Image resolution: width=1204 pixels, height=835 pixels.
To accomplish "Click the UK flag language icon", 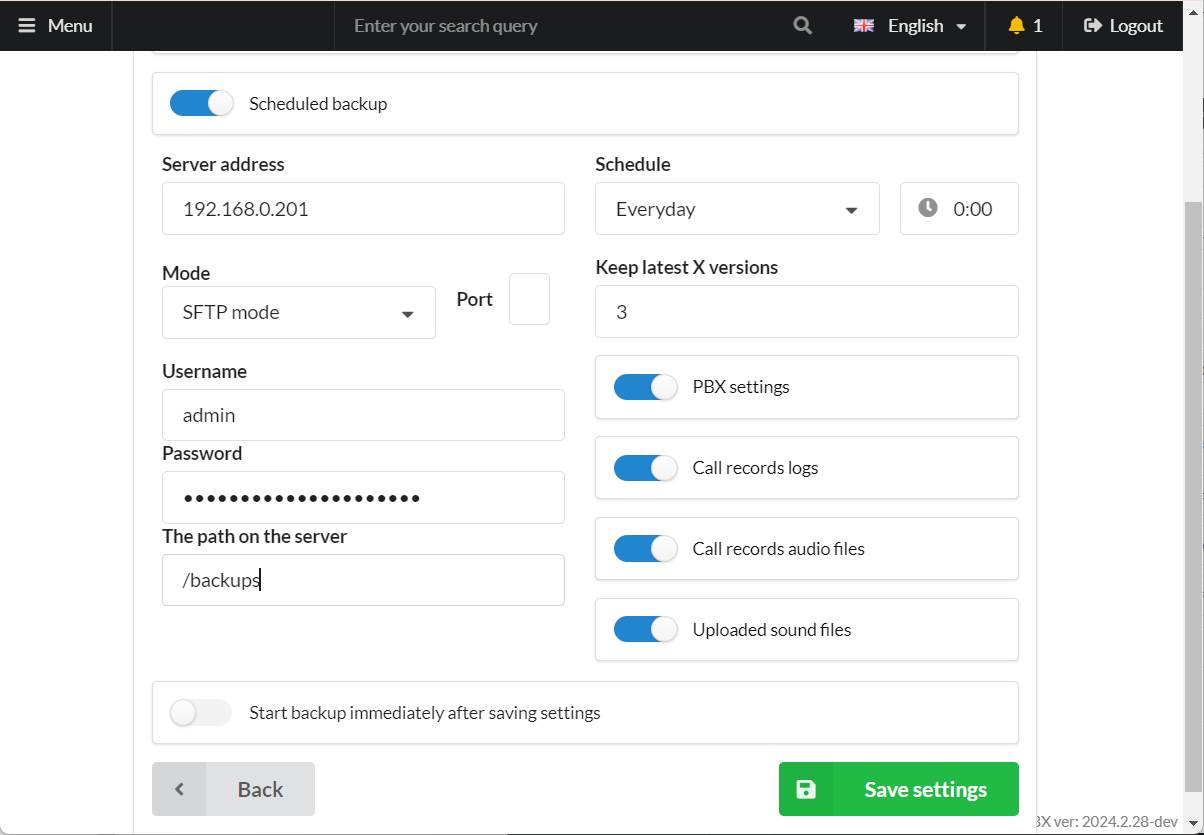I will pos(864,26).
